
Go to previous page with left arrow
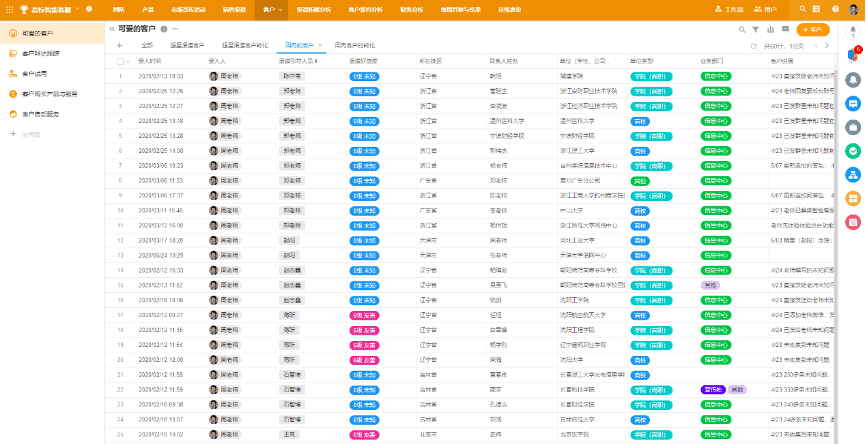(816, 46)
